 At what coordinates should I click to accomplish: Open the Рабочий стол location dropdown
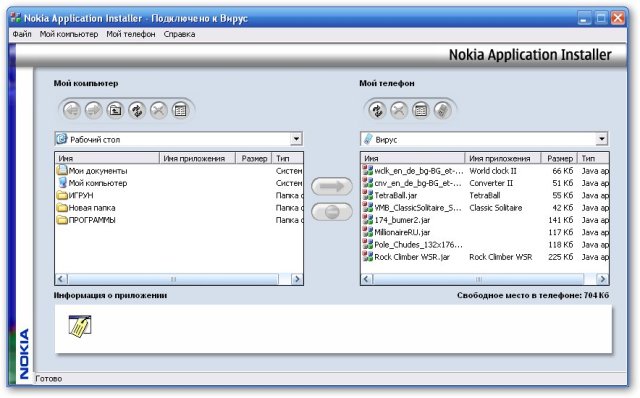296,139
